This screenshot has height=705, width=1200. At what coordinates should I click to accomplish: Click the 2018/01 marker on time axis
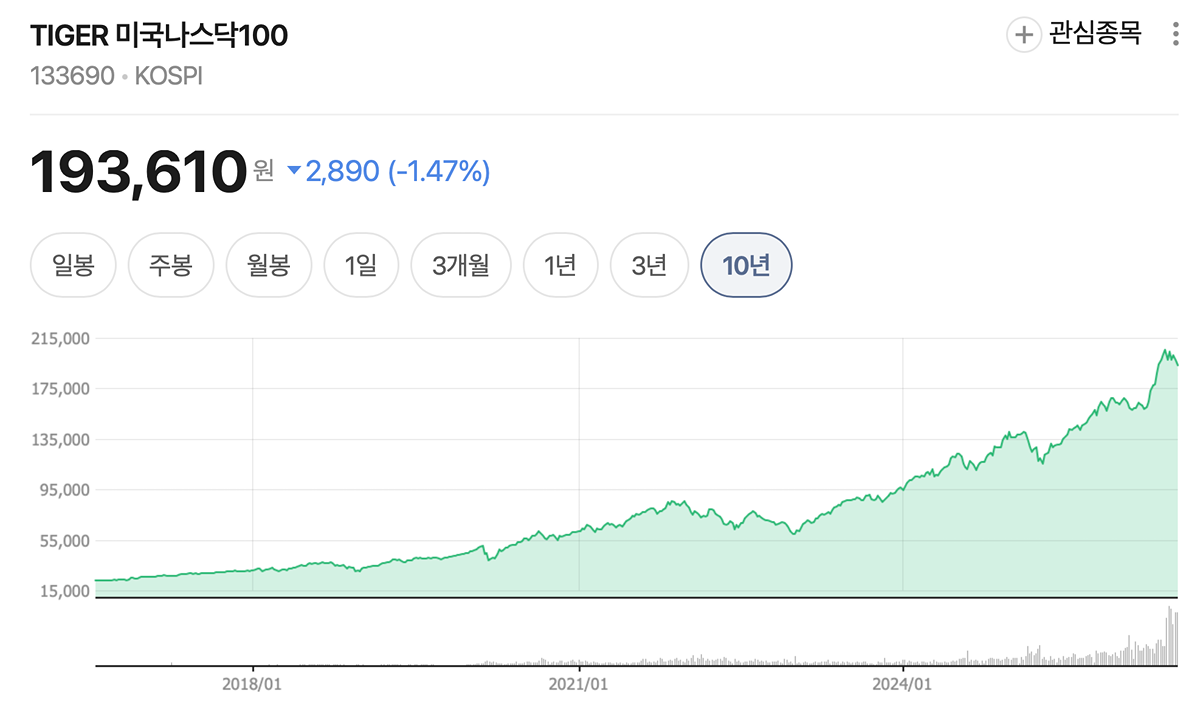[252, 684]
